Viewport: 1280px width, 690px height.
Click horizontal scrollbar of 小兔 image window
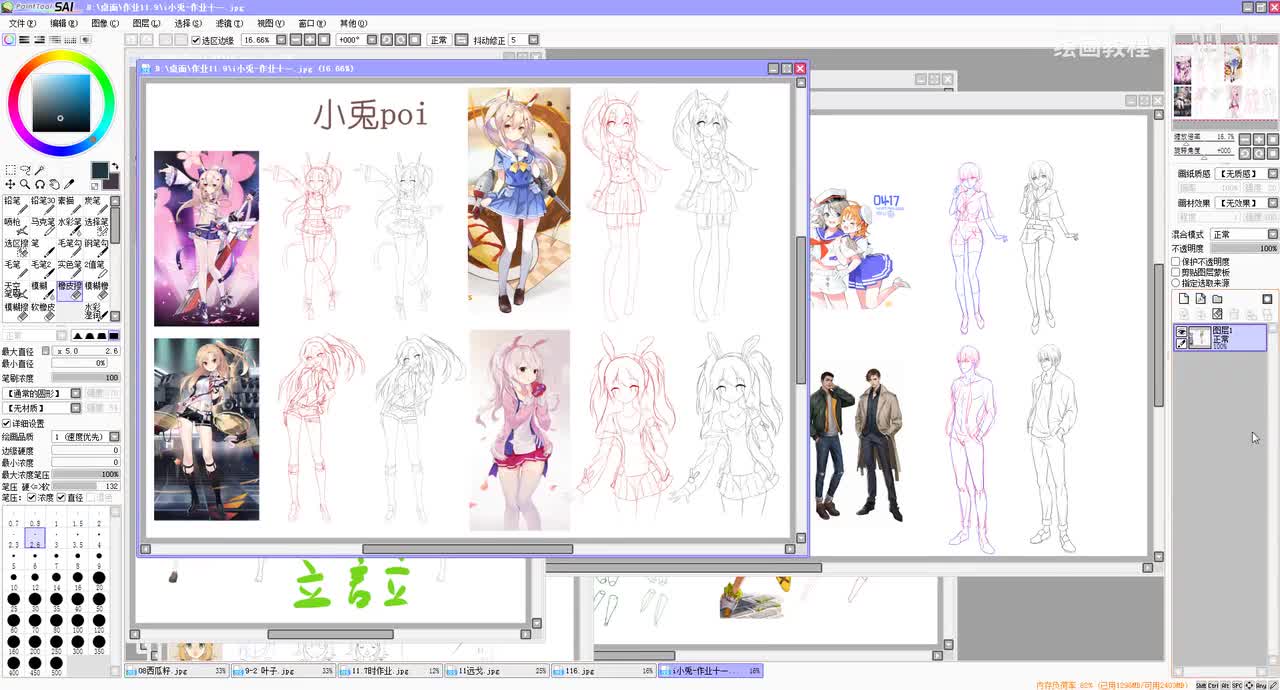pyautogui.click(x=468, y=549)
